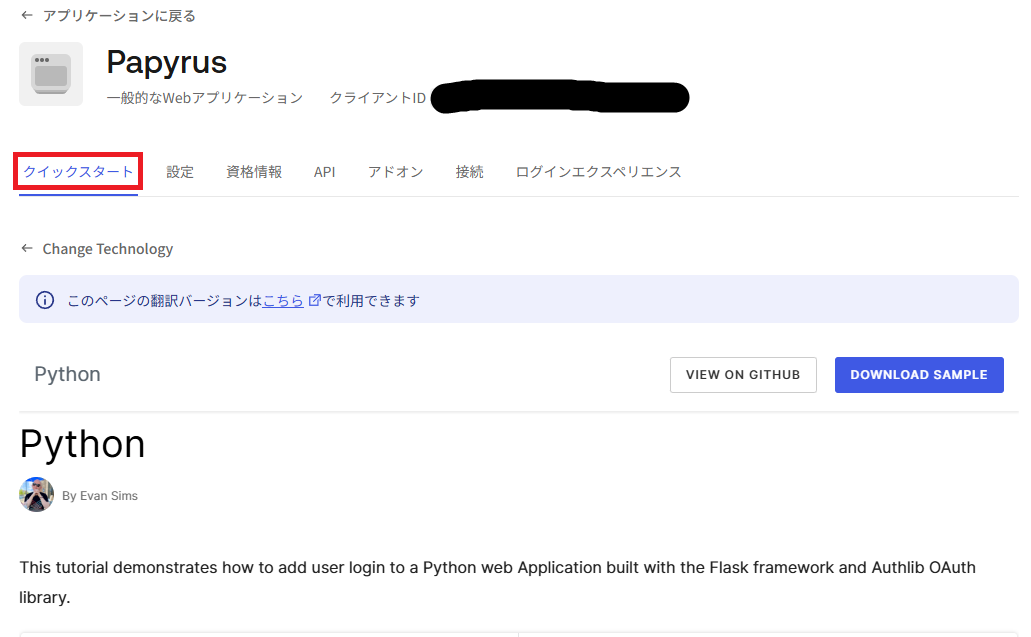Image resolution: width=1031 pixels, height=637 pixels.
Task: Click the VIEW ON GITHUB button
Action: click(x=743, y=375)
